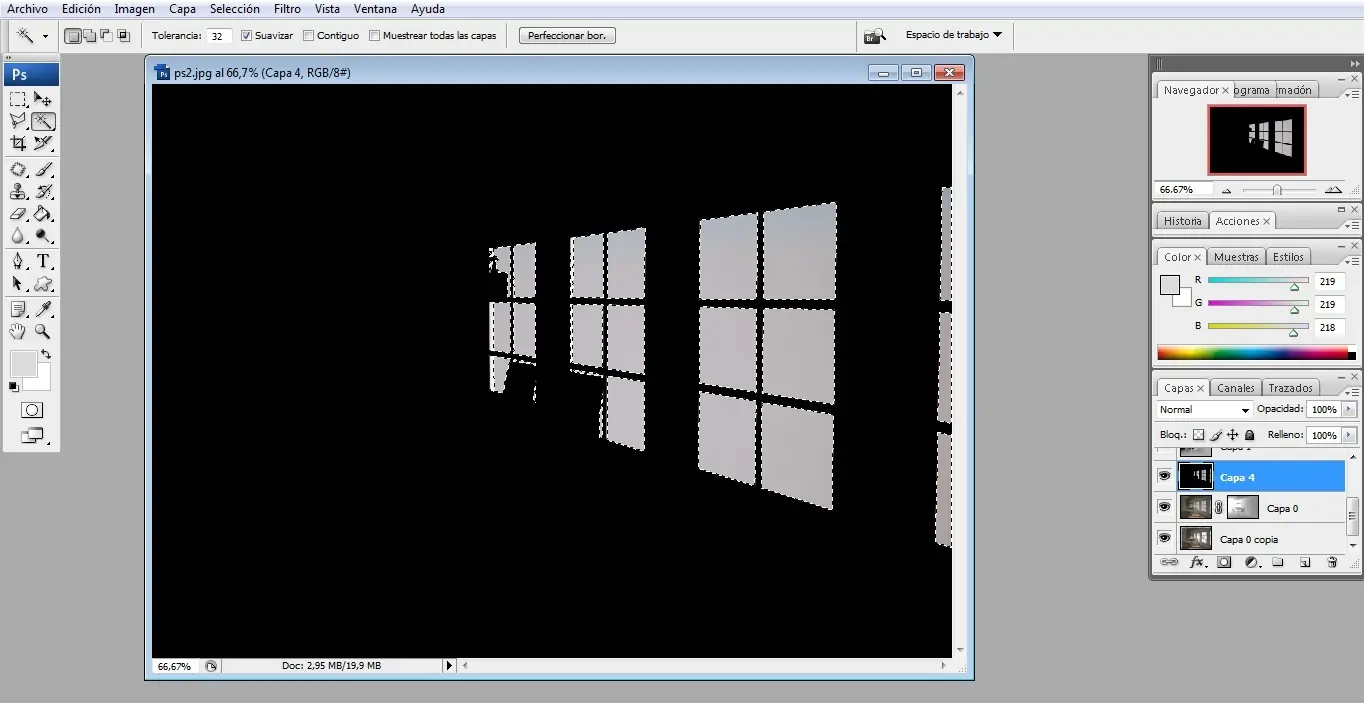Select the Pen tool
Image resolution: width=1366 pixels, height=704 pixels.
coord(18,262)
